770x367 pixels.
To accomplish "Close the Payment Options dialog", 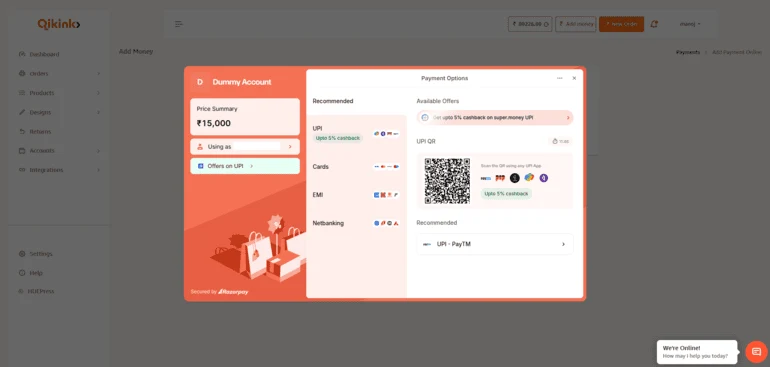I will (x=574, y=78).
